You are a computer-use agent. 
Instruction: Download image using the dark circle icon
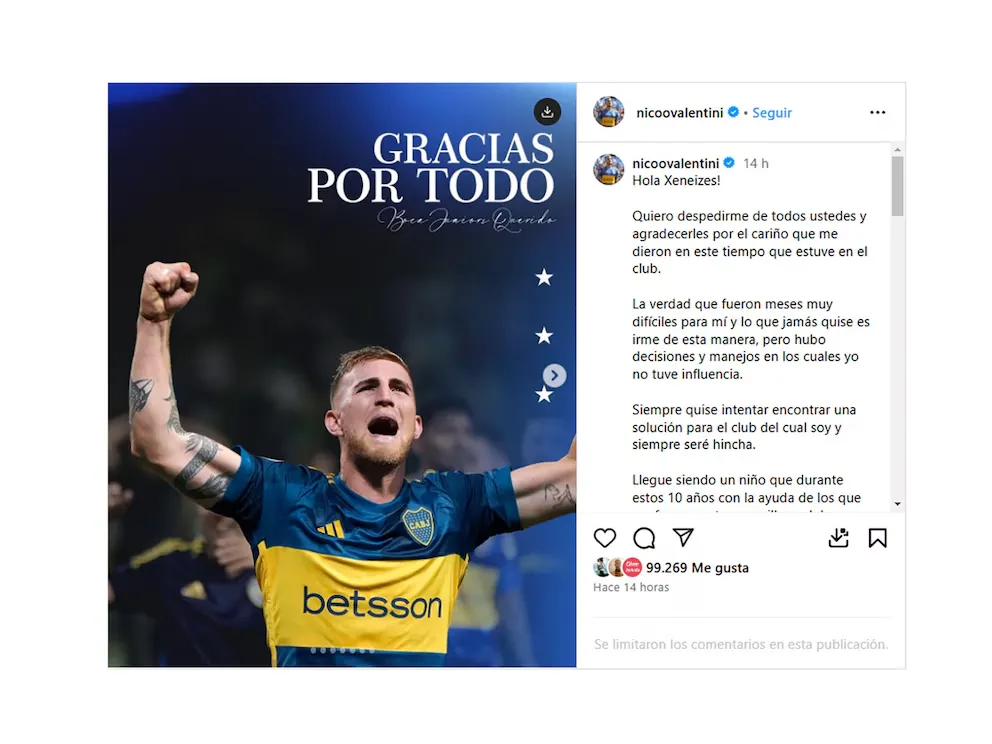547,112
